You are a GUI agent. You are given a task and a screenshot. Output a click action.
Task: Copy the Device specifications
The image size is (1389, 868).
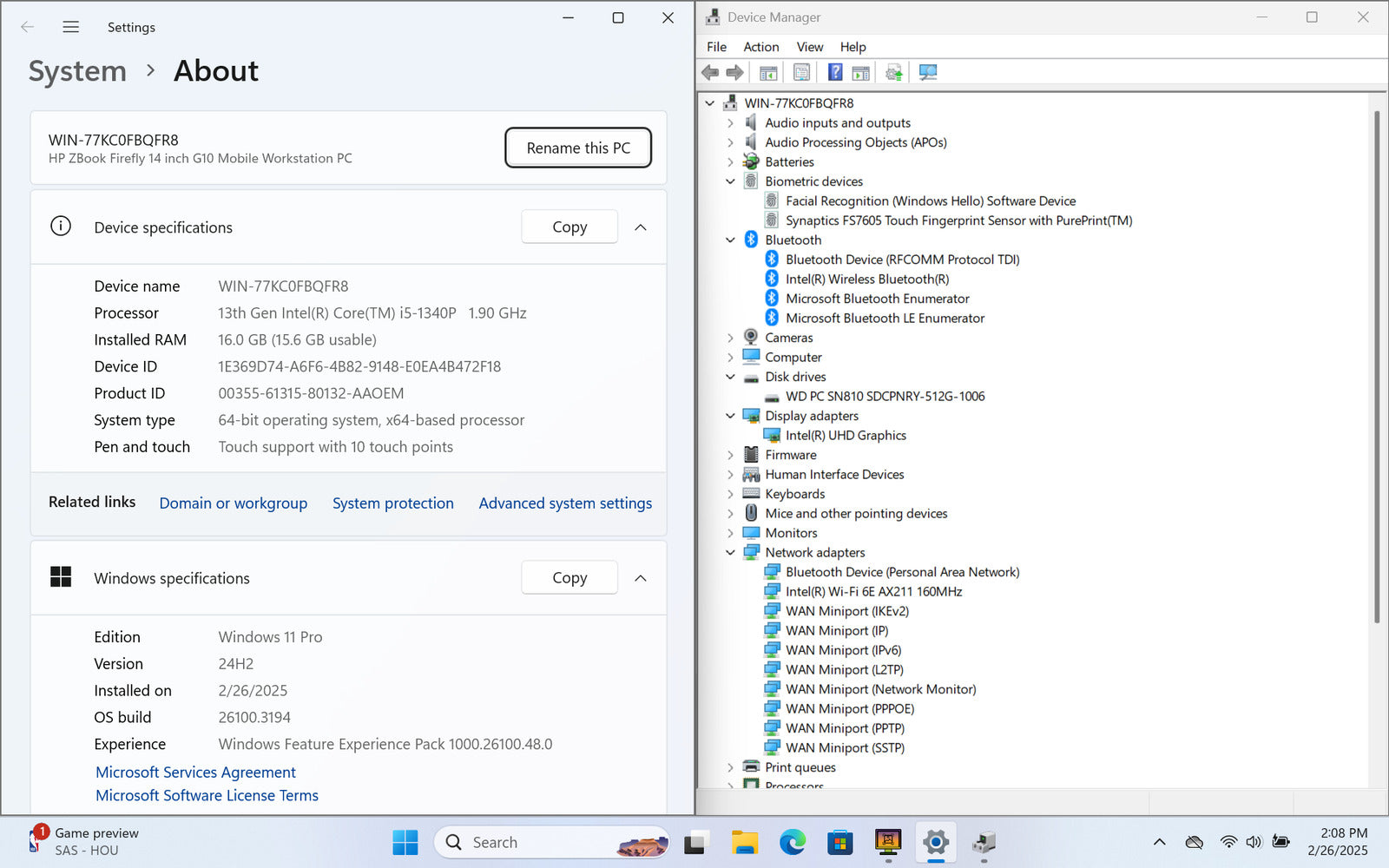pos(569,227)
